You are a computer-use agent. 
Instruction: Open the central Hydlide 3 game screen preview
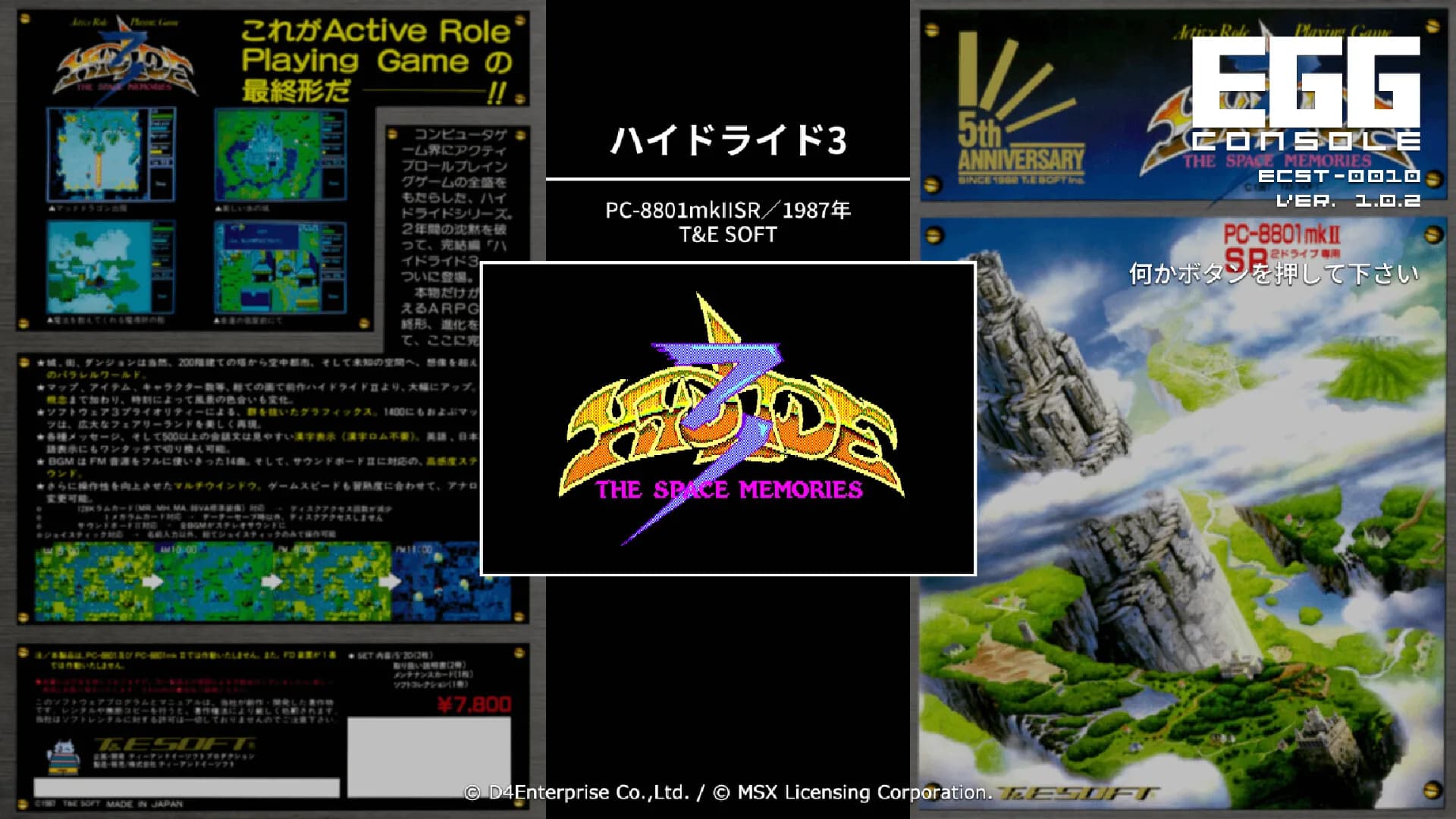(728, 419)
